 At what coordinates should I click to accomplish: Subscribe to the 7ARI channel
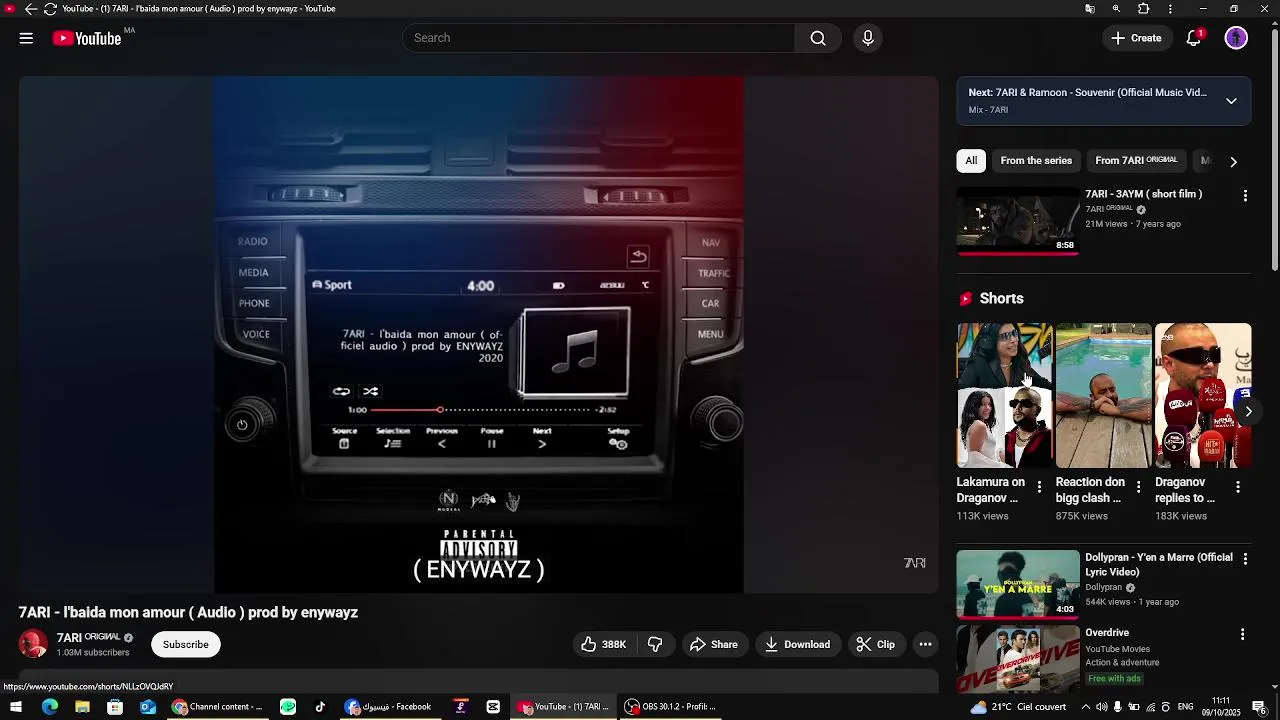186,645
